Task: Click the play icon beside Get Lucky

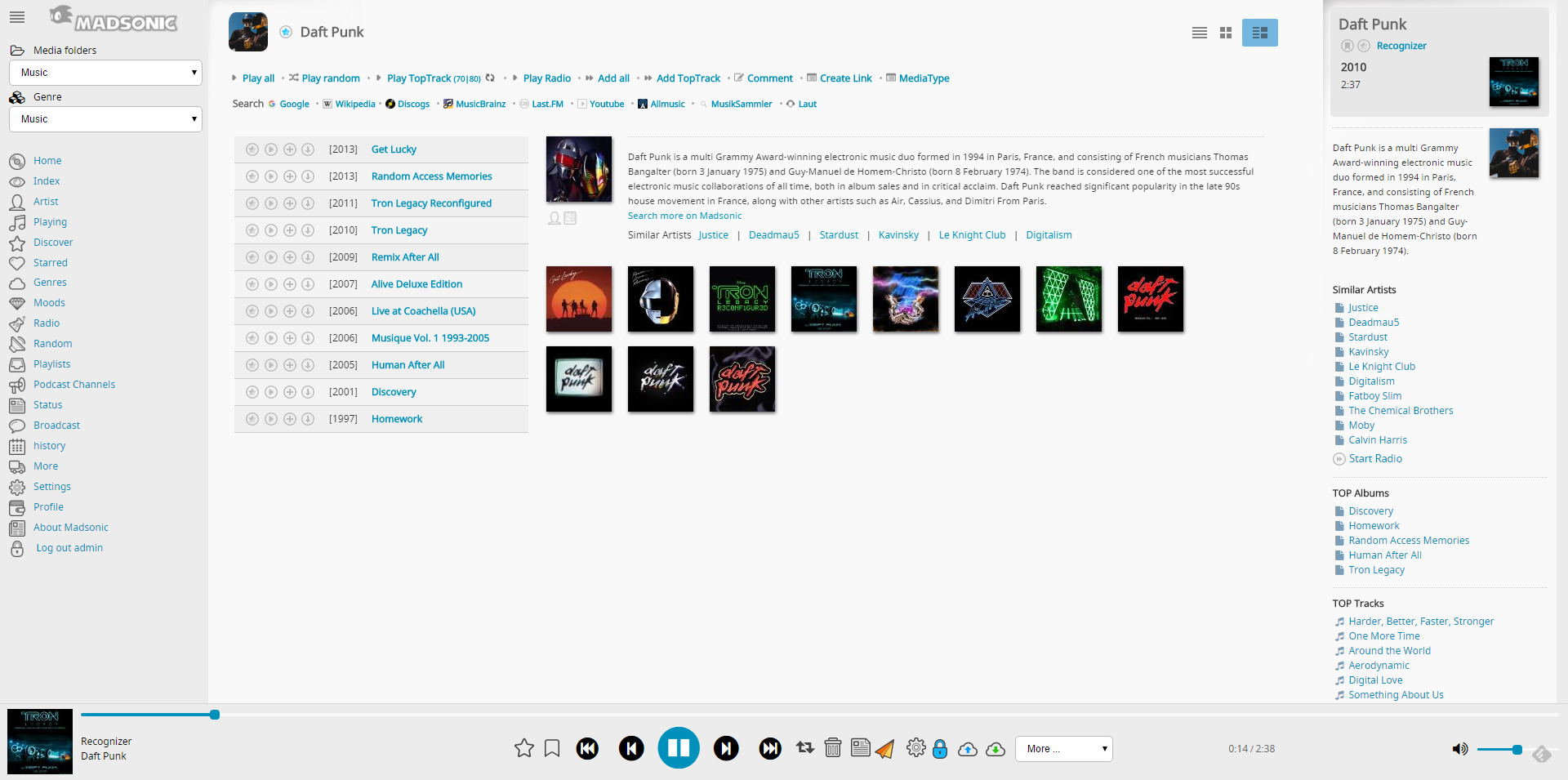Action: coord(271,149)
